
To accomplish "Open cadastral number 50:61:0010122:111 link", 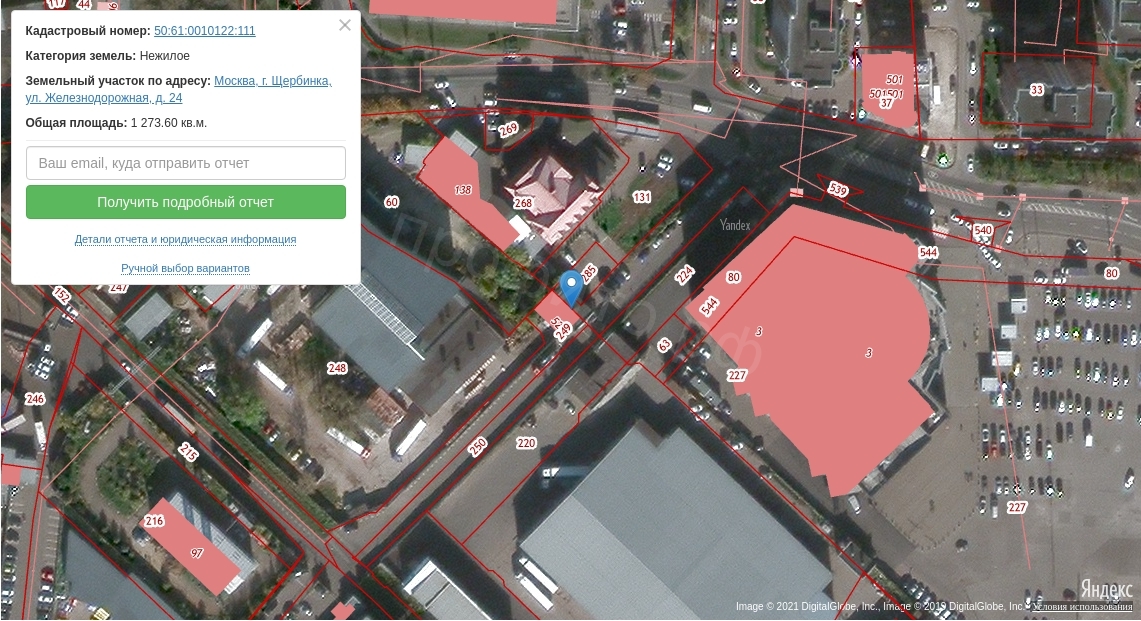I will coord(204,31).
